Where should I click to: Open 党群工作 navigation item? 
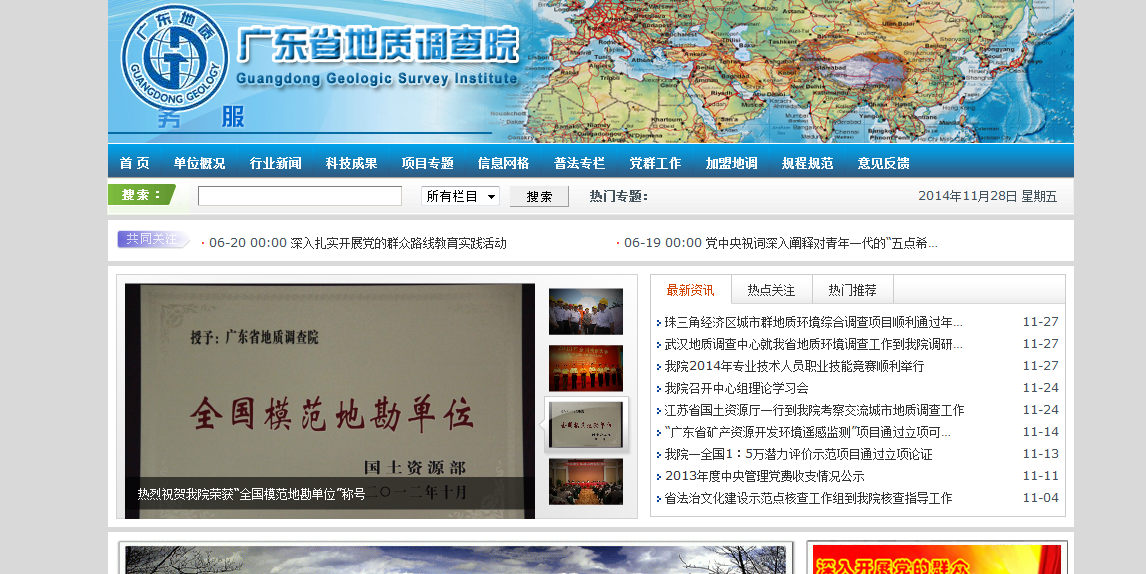click(x=656, y=163)
